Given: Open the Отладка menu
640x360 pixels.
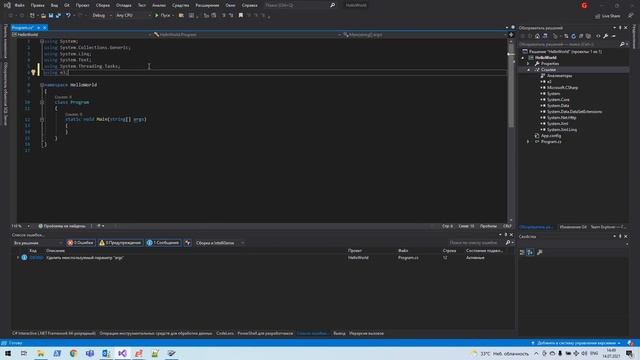Looking at the screenshot, I should pyautogui.click(x=123, y=5).
